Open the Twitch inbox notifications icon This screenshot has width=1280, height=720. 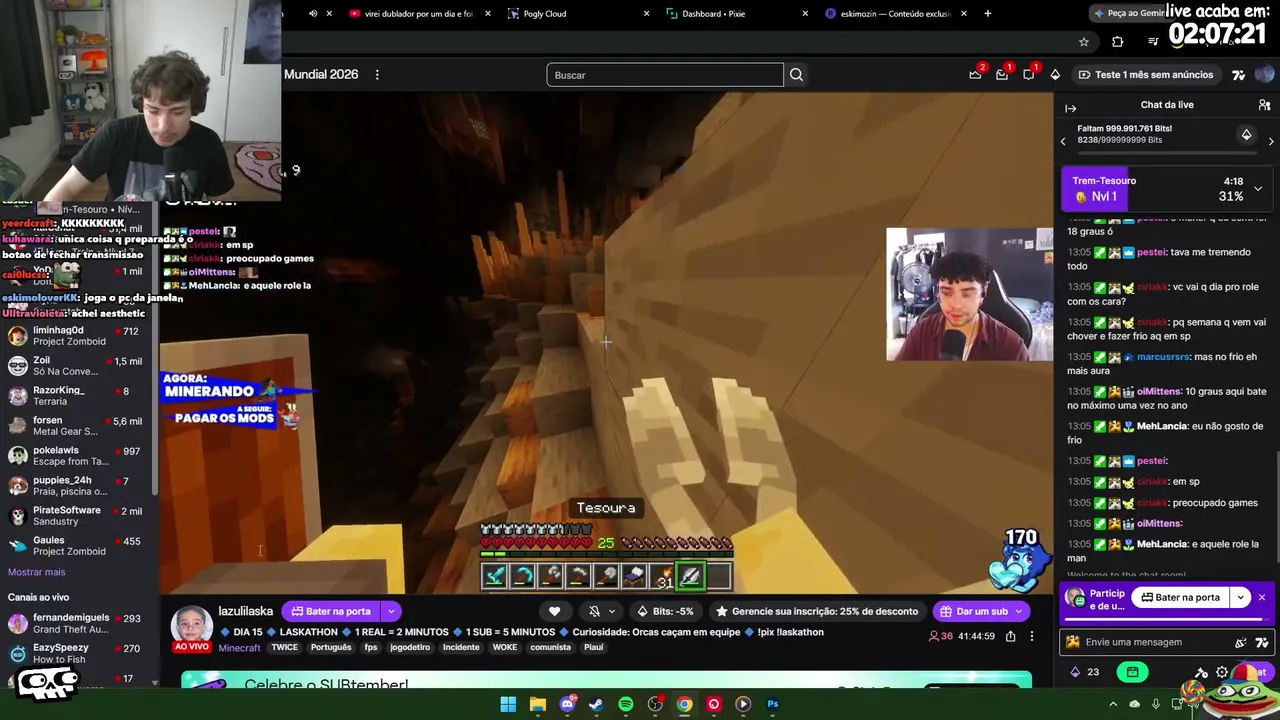click(x=1002, y=75)
